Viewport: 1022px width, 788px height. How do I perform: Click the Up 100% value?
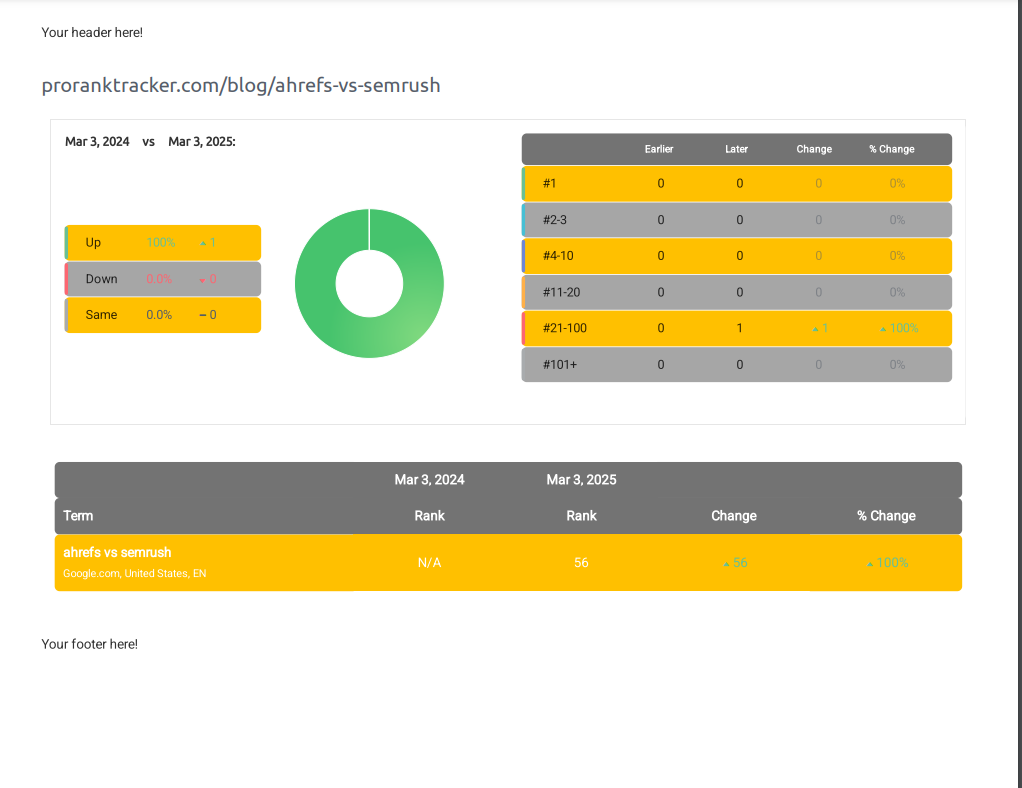pos(161,242)
